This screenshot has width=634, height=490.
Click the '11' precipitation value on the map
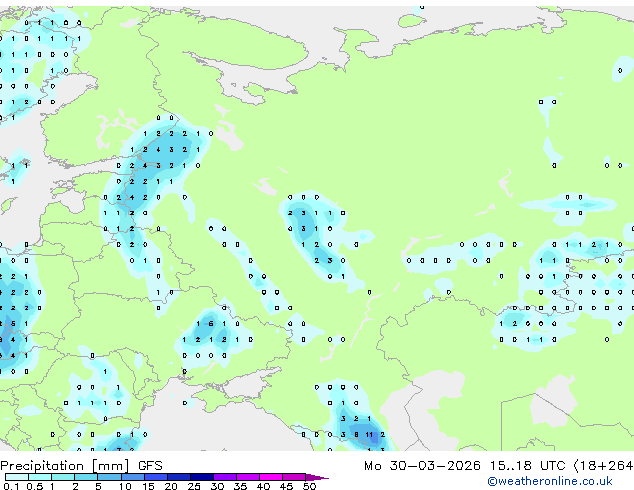point(369,435)
